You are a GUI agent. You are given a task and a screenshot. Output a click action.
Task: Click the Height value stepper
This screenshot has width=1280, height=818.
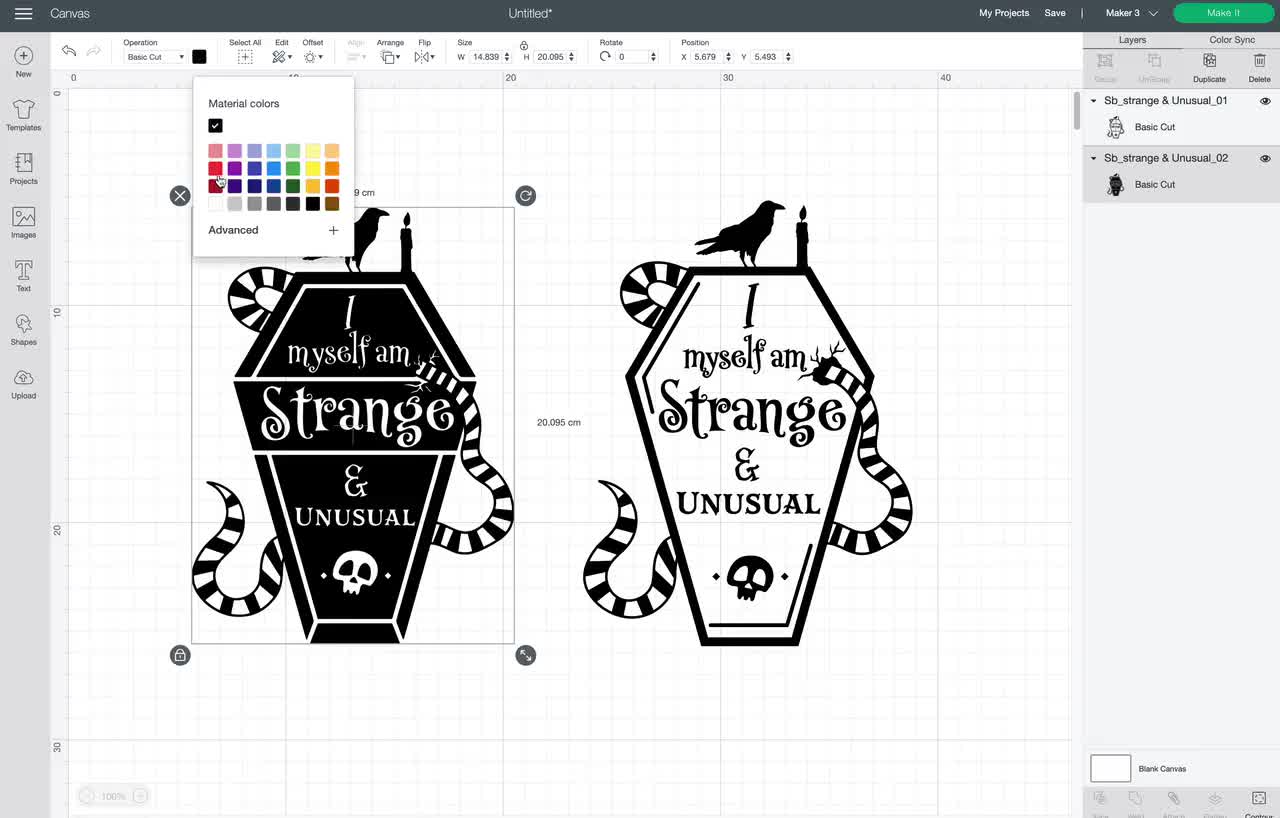[571, 57]
